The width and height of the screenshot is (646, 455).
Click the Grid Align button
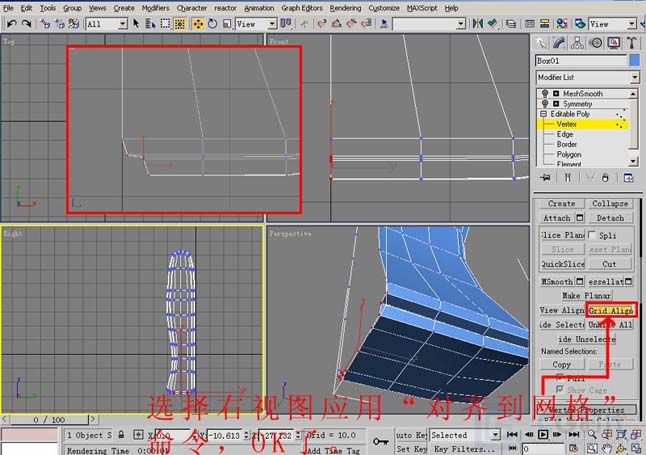pyautogui.click(x=611, y=310)
